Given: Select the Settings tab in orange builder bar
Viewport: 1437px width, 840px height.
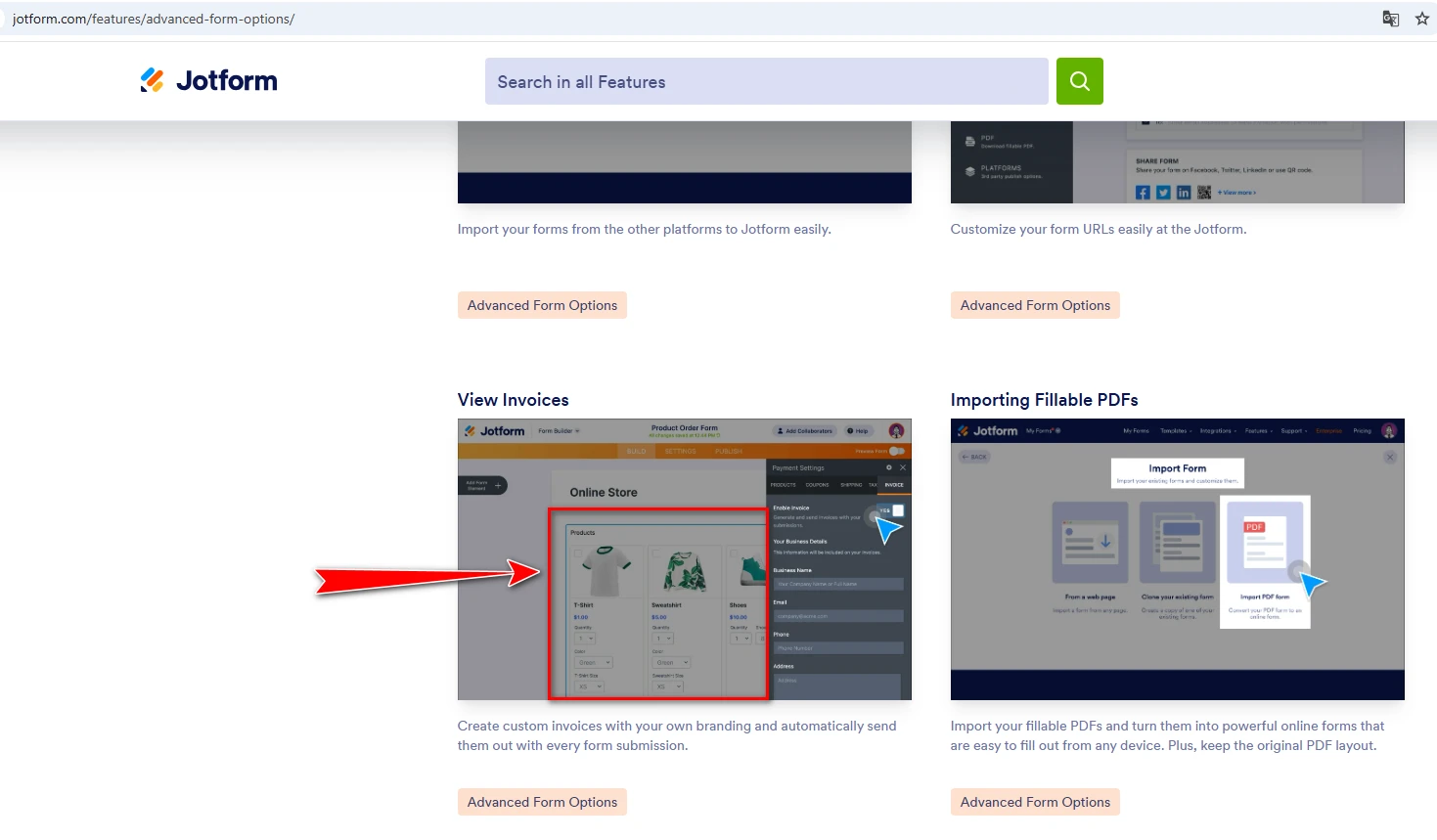Looking at the screenshot, I should tap(680, 451).
